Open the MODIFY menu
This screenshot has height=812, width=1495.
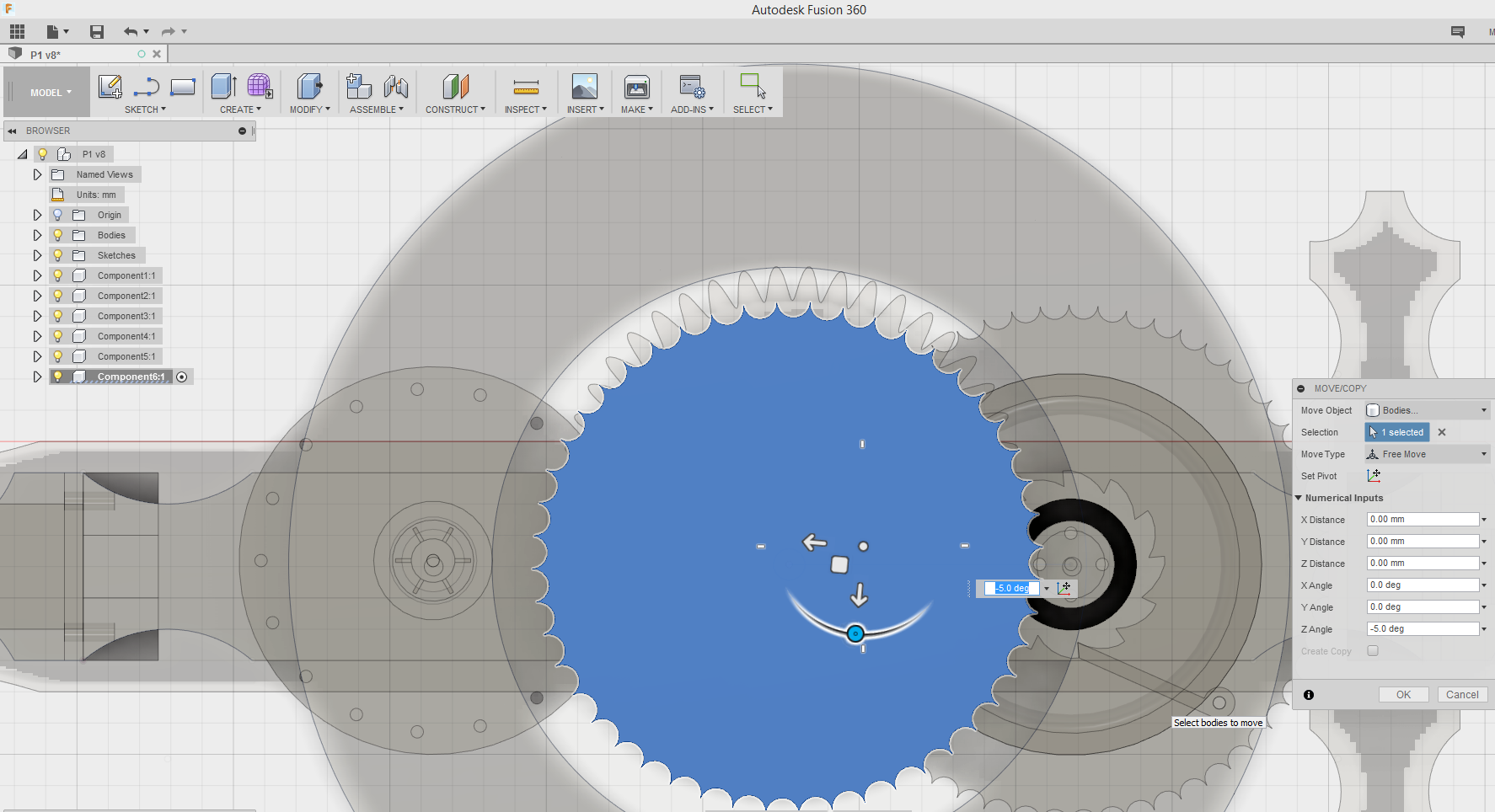click(309, 110)
